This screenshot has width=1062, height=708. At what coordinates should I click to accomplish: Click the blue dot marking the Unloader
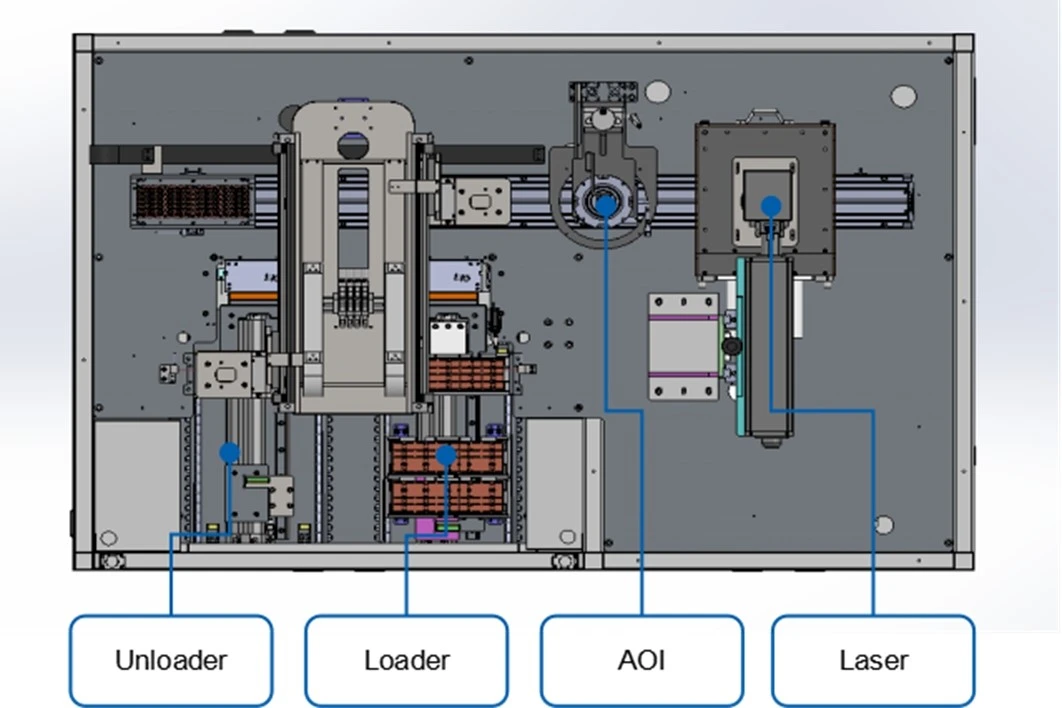click(x=230, y=453)
